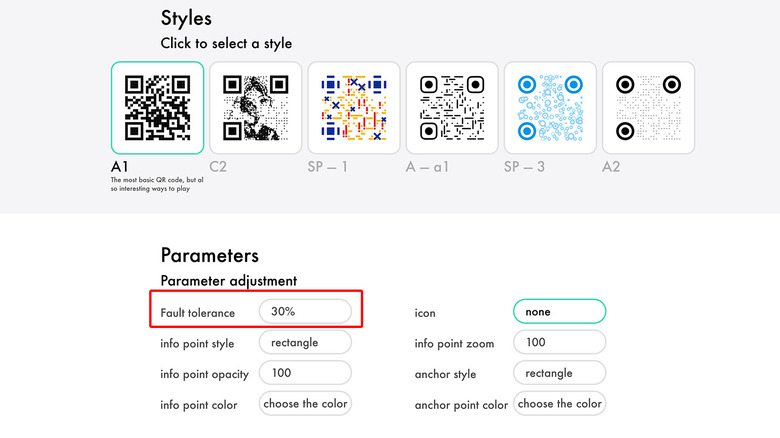Choose the SP — 3 blue bubble style
The width and height of the screenshot is (780, 438).
549,108
